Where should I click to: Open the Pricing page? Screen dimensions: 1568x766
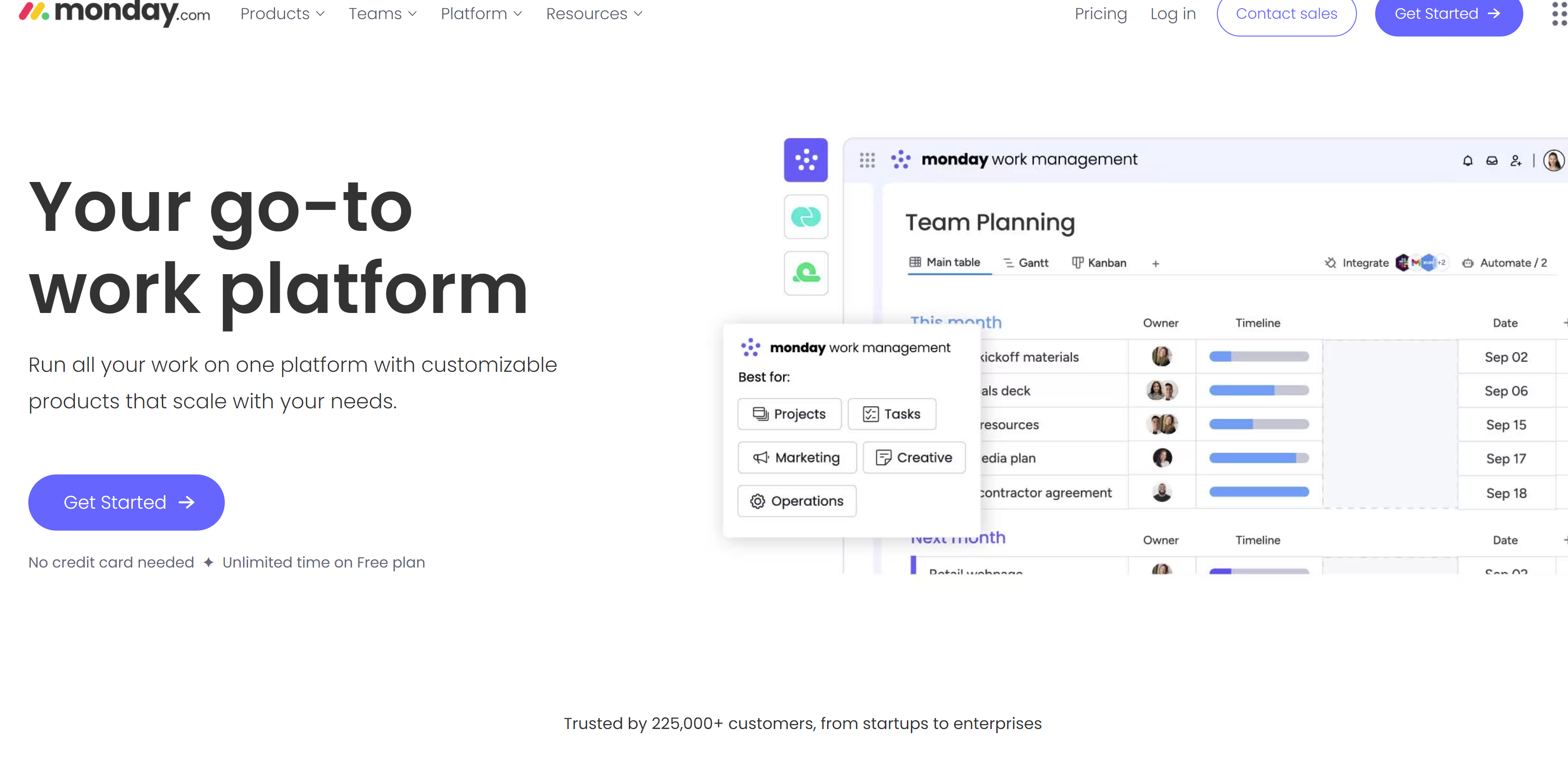pyautogui.click(x=1101, y=13)
